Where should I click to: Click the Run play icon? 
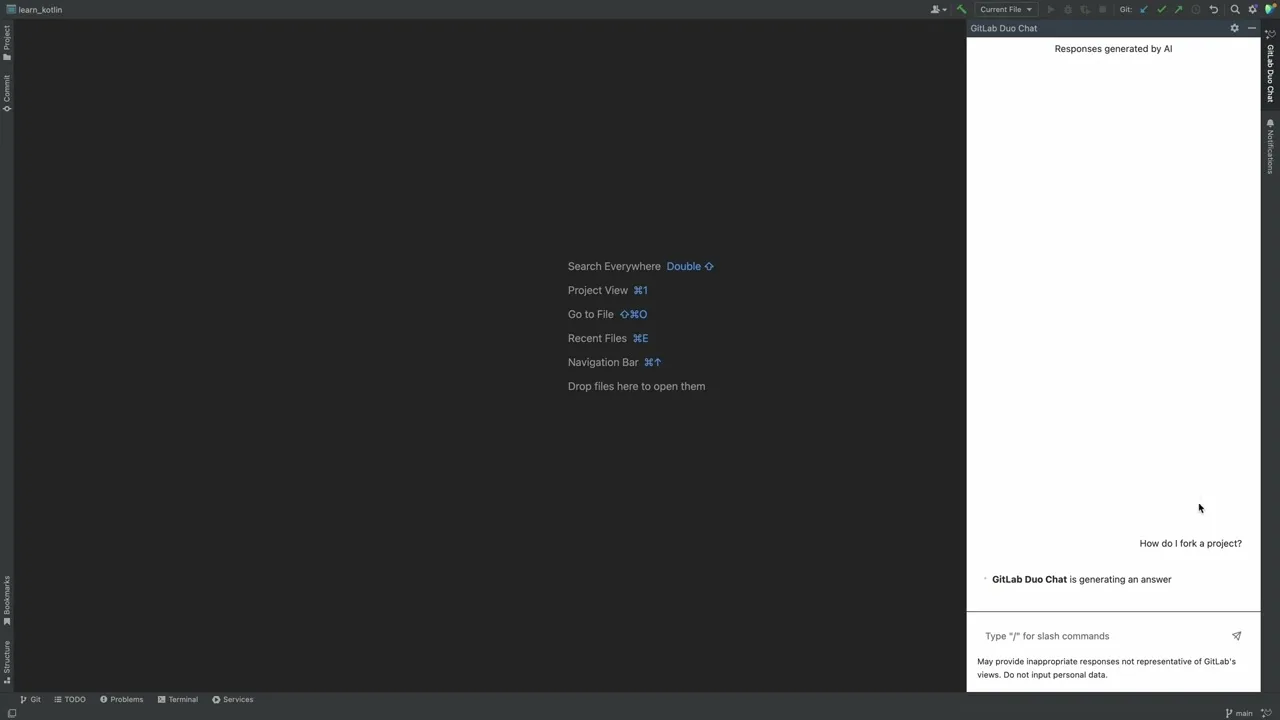click(x=1050, y=9)
